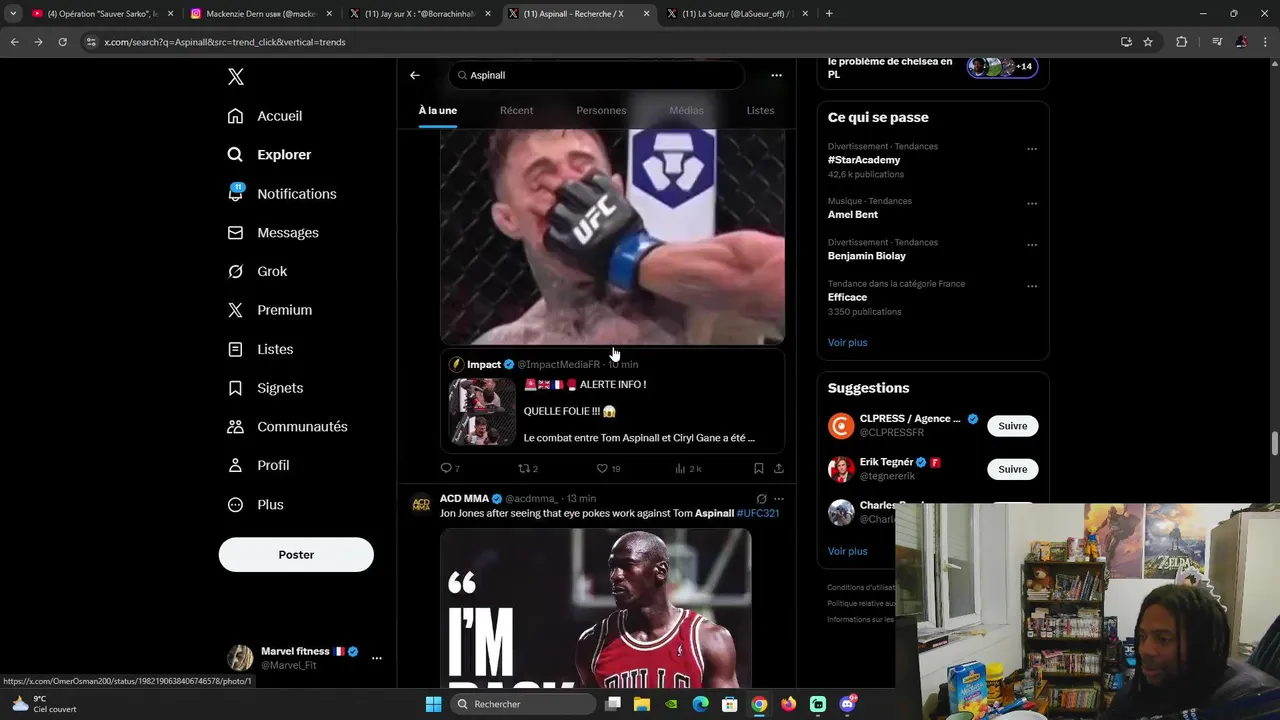Image resolution: width=1280 pixels, height=720 pixels.
Task: Go to Accueil home page
Action: 265,116
